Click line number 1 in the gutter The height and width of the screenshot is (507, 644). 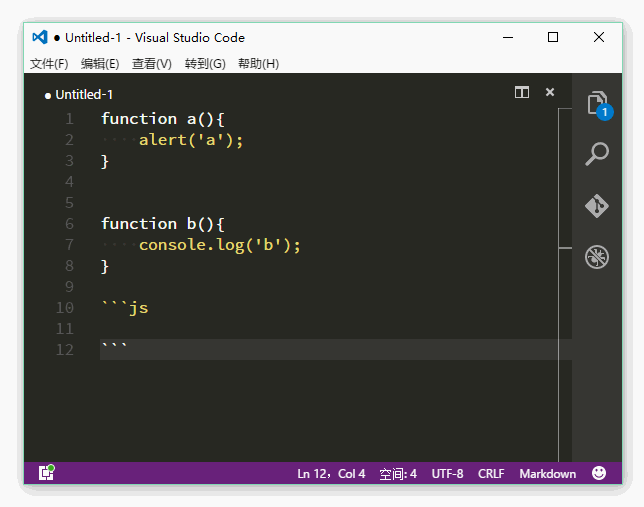tap(69, 119)
